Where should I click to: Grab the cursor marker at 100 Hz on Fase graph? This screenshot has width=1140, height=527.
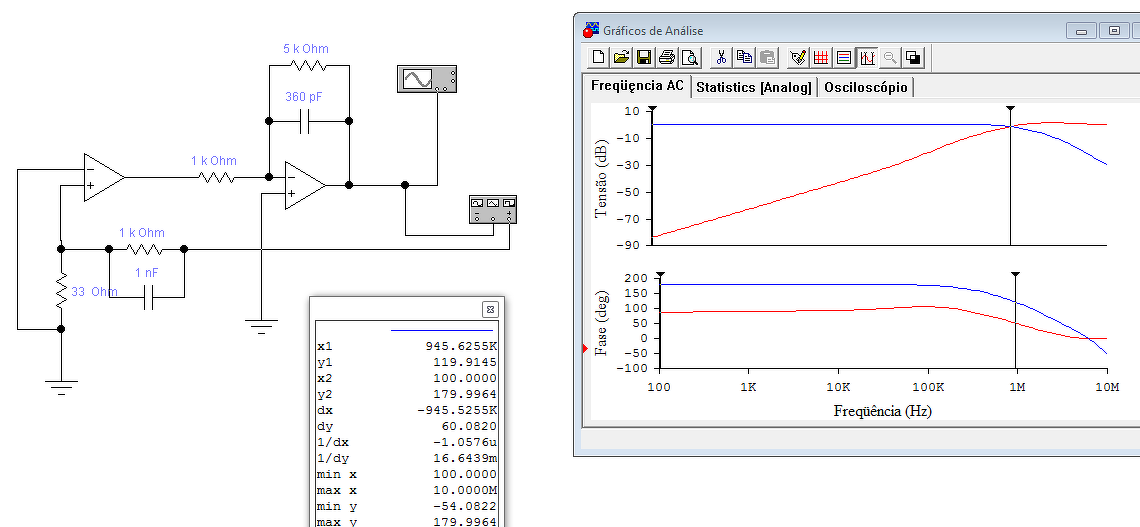660,274
